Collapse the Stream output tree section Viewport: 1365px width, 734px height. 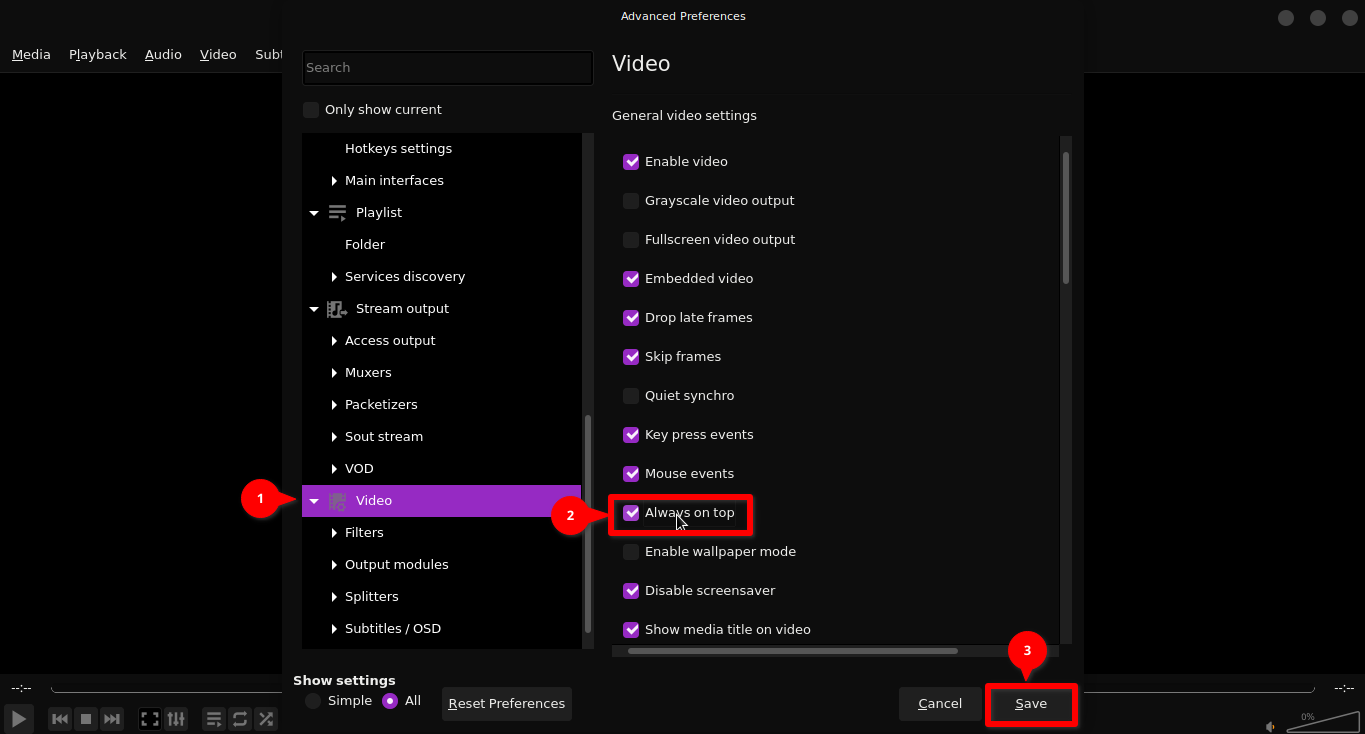(x=314, y=309)
